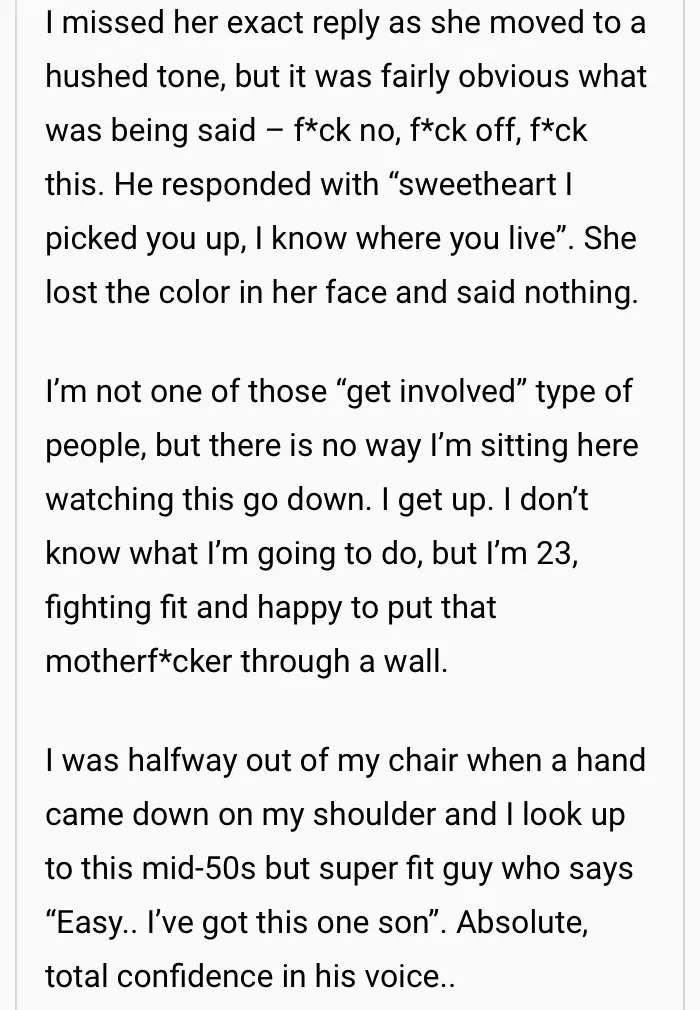Screen dimensions: 700x1010
Task: Click the word "sweetheart" in the quote
Action: tap(484, 185)
